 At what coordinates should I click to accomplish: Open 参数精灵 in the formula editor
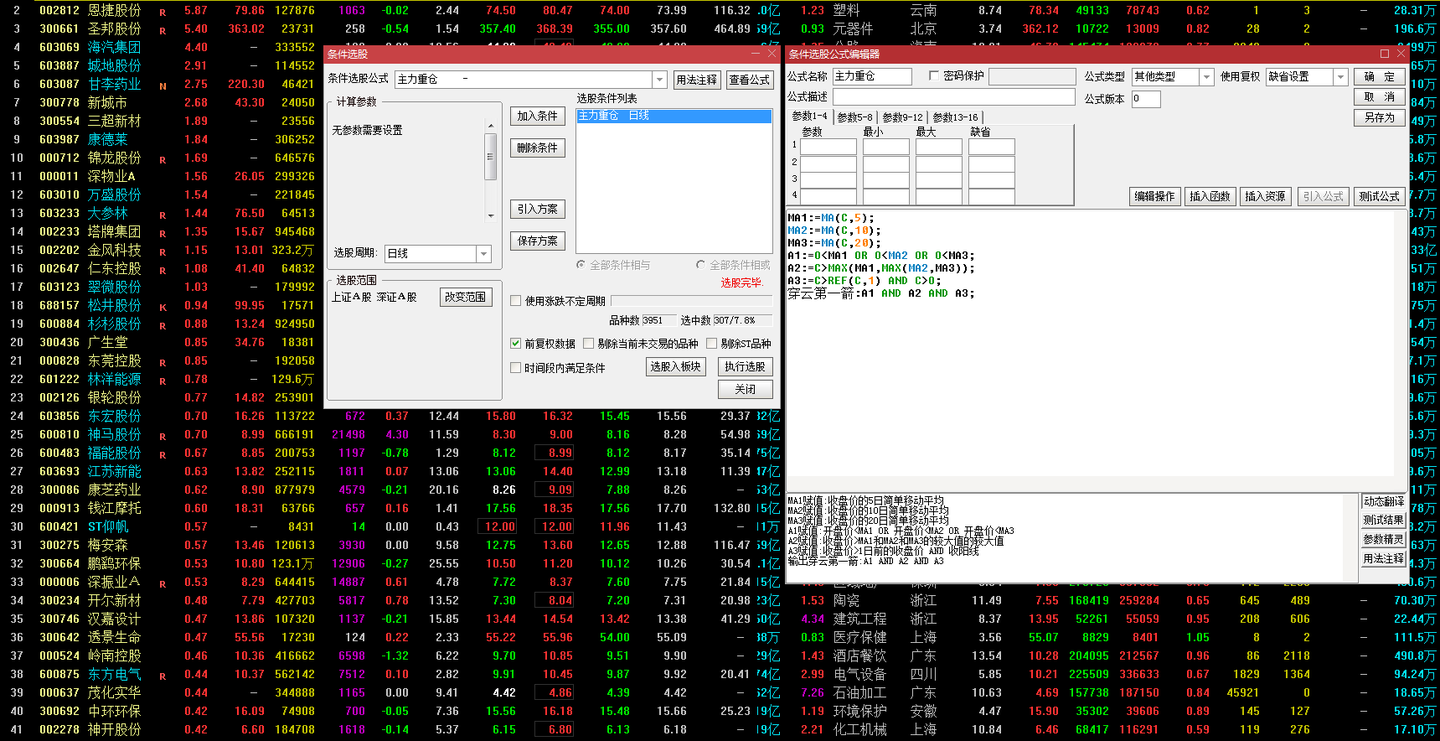pos(1384,540)
